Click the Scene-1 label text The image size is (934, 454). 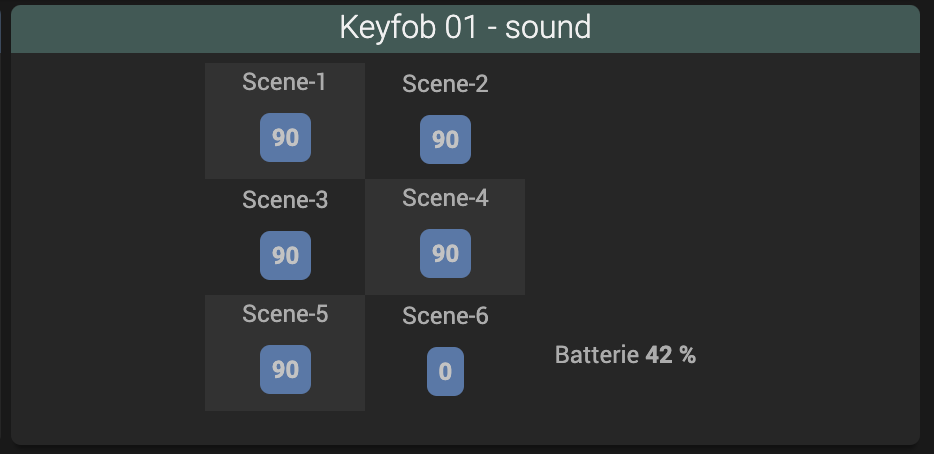point(285,82)
